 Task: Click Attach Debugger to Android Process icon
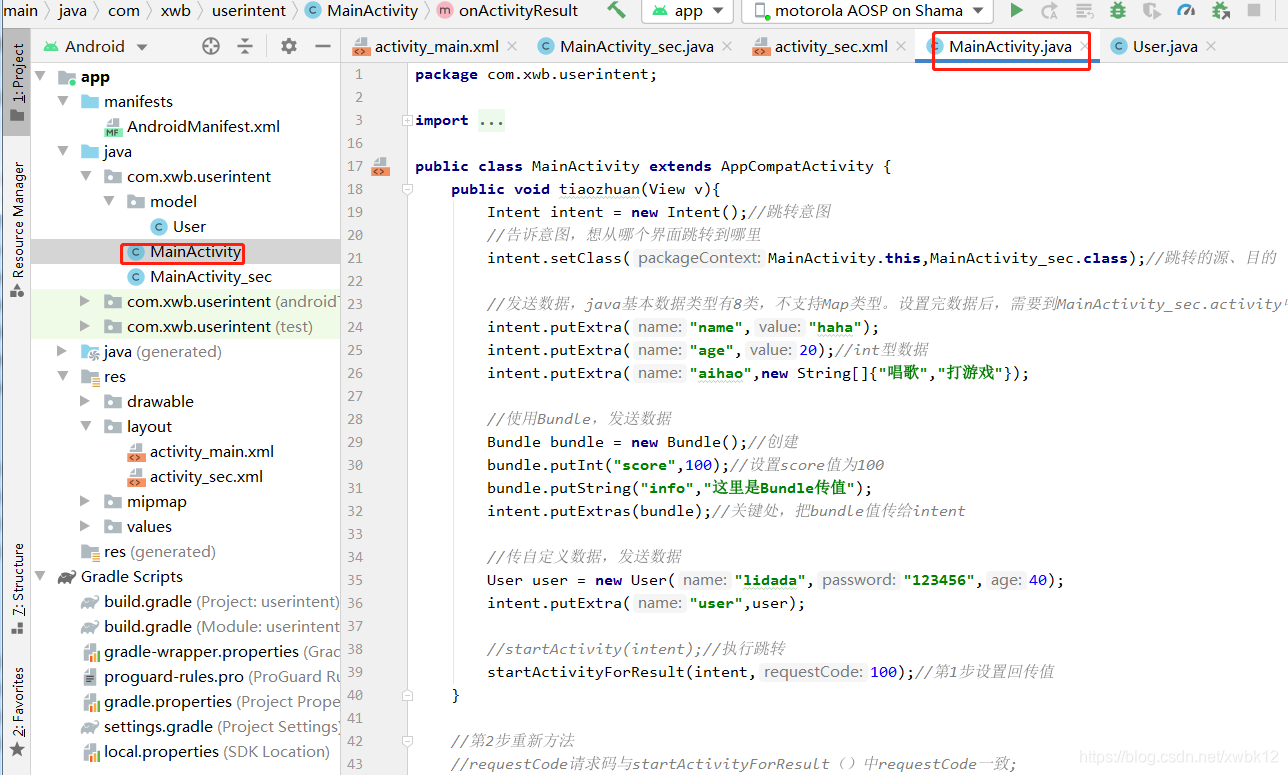[x=1220, y=11]
